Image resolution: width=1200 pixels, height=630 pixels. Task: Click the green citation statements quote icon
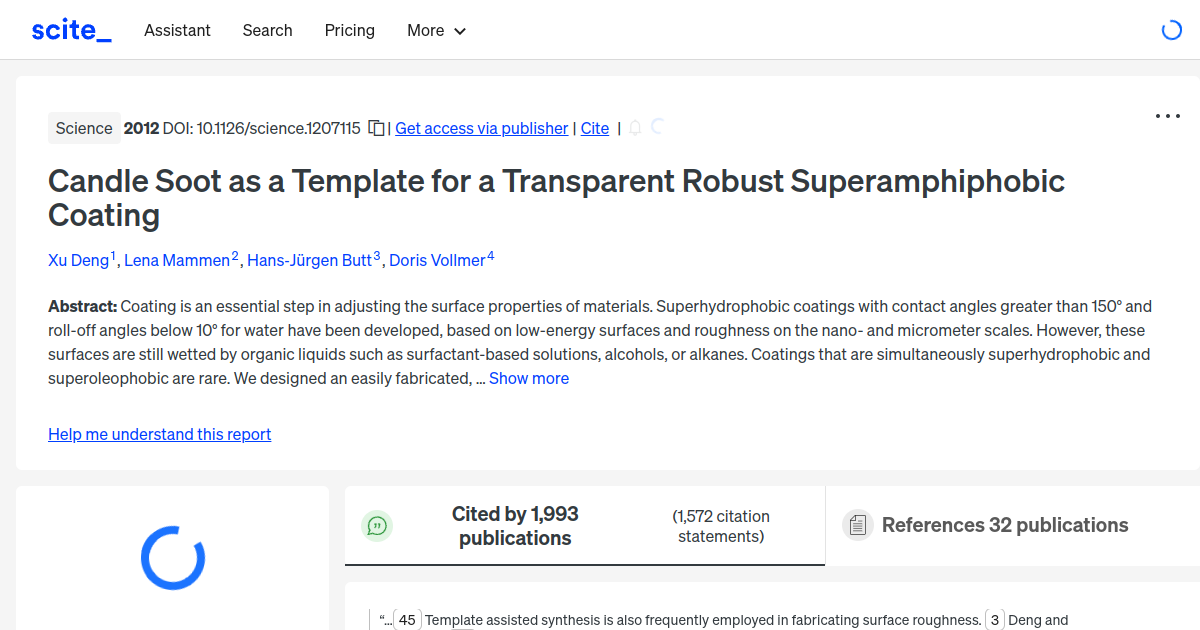pyautogui.click(x=377, y=525)
